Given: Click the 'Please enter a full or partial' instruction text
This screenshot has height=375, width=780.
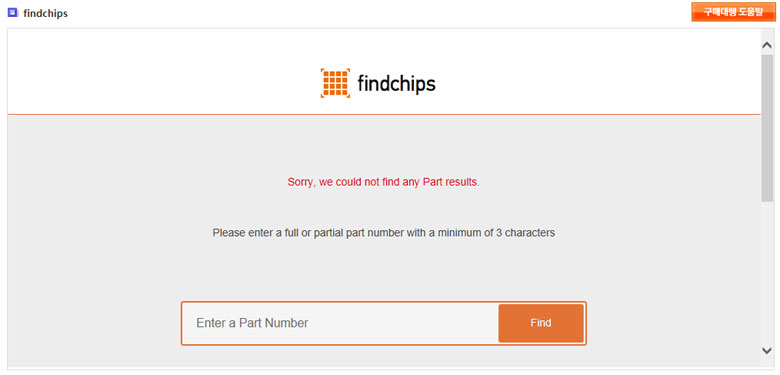Looking at the screenshot, I should click(384, 232).
